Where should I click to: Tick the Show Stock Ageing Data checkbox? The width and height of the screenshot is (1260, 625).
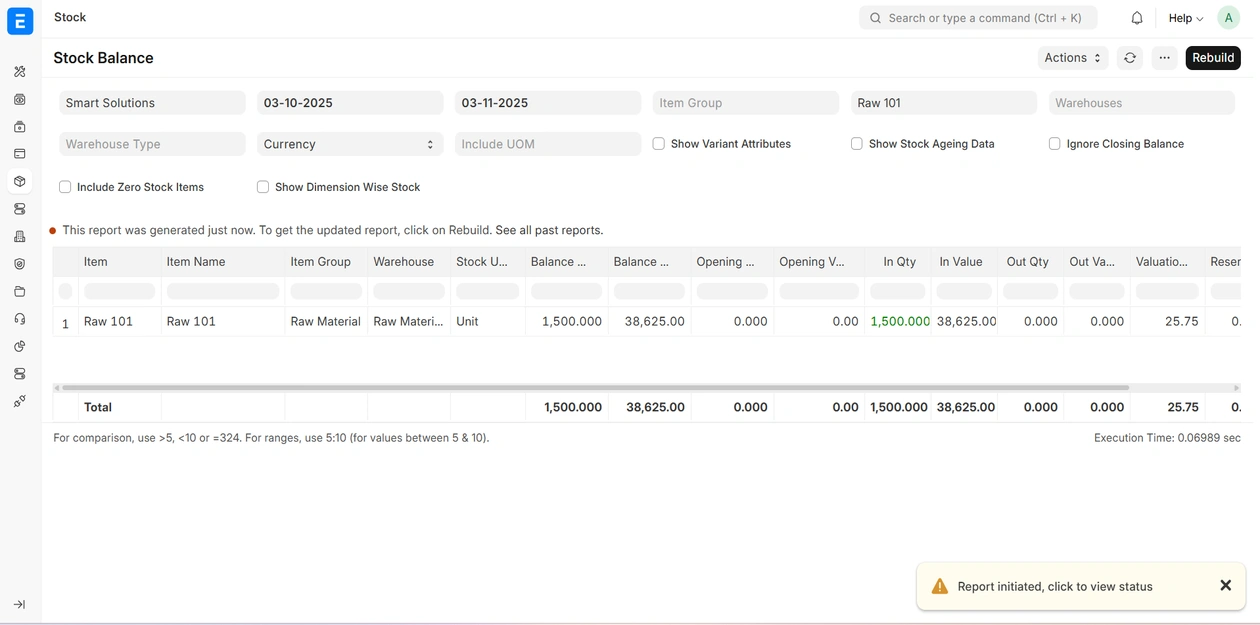(x=857, y=144)
